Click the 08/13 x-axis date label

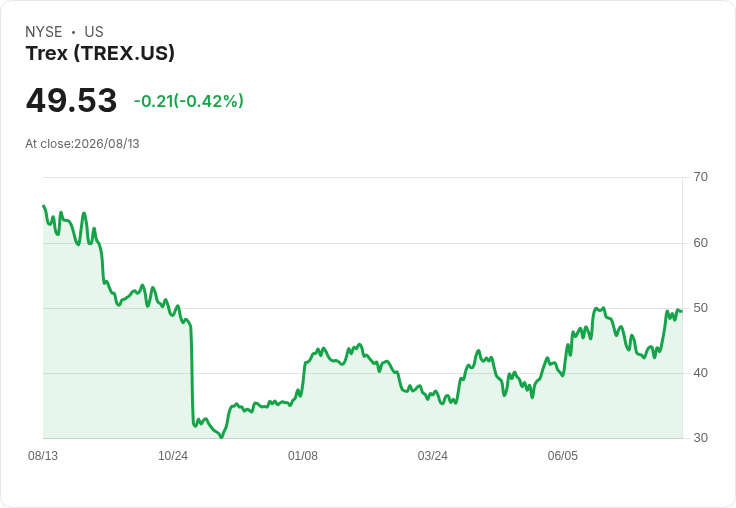pos(43,455)
